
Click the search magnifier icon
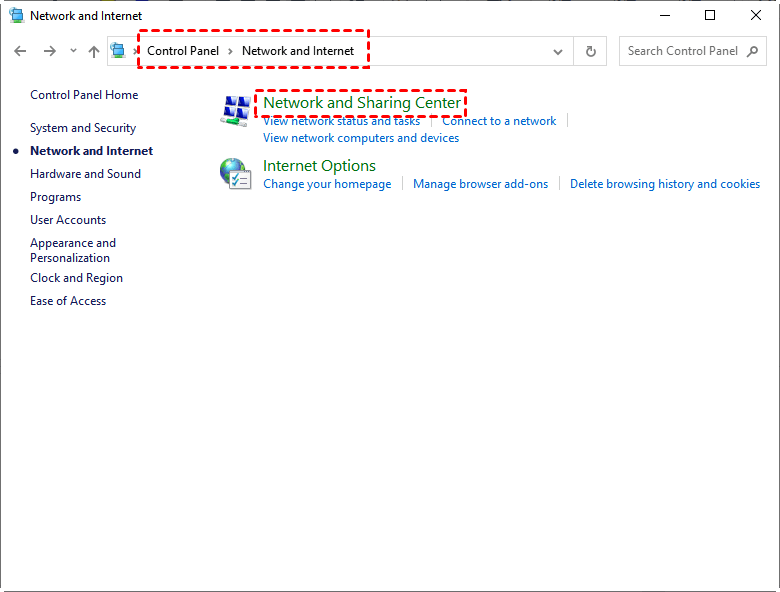coord(752,51)
